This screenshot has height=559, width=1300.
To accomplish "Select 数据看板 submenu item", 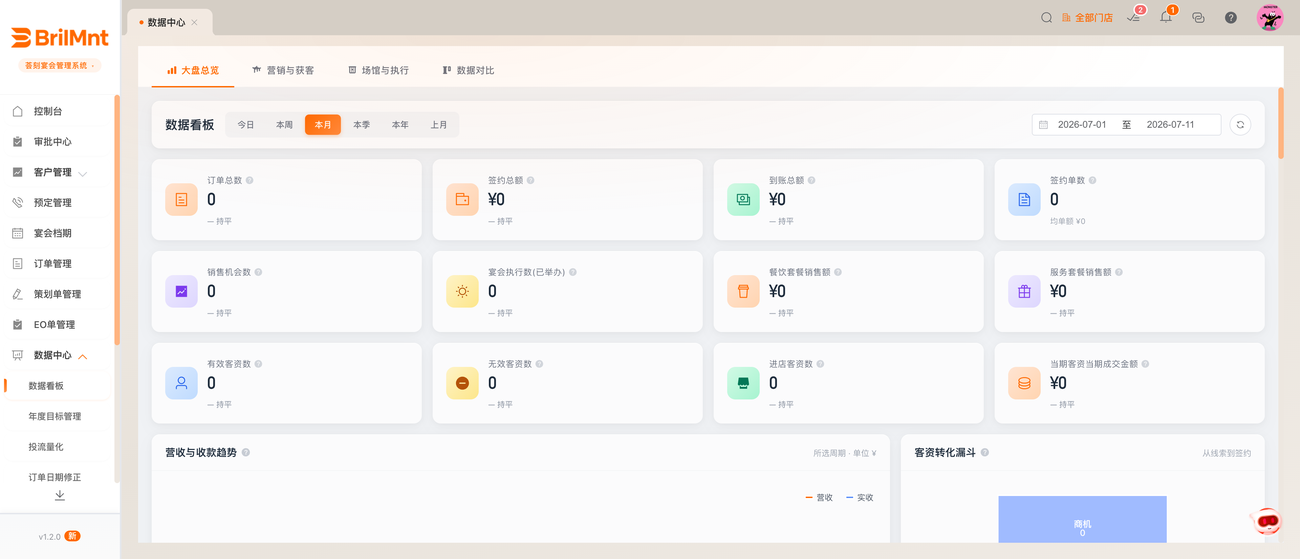I will (x=58, y=386).
